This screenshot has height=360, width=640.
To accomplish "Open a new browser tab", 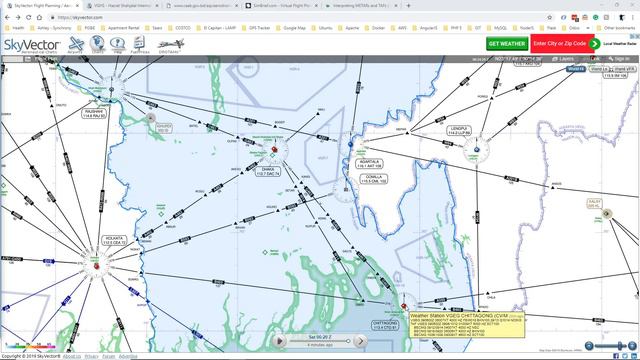I will 408,6.
